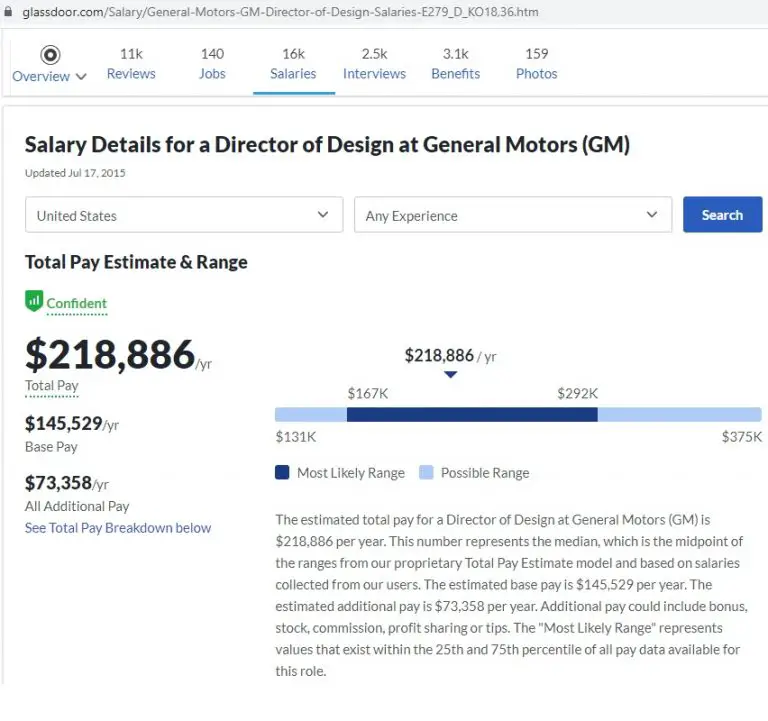Image resolution: width=768 pixels, height=721 pixels.
Task: Click the $218,886 total pay figure
Action: tap(110, 354)
